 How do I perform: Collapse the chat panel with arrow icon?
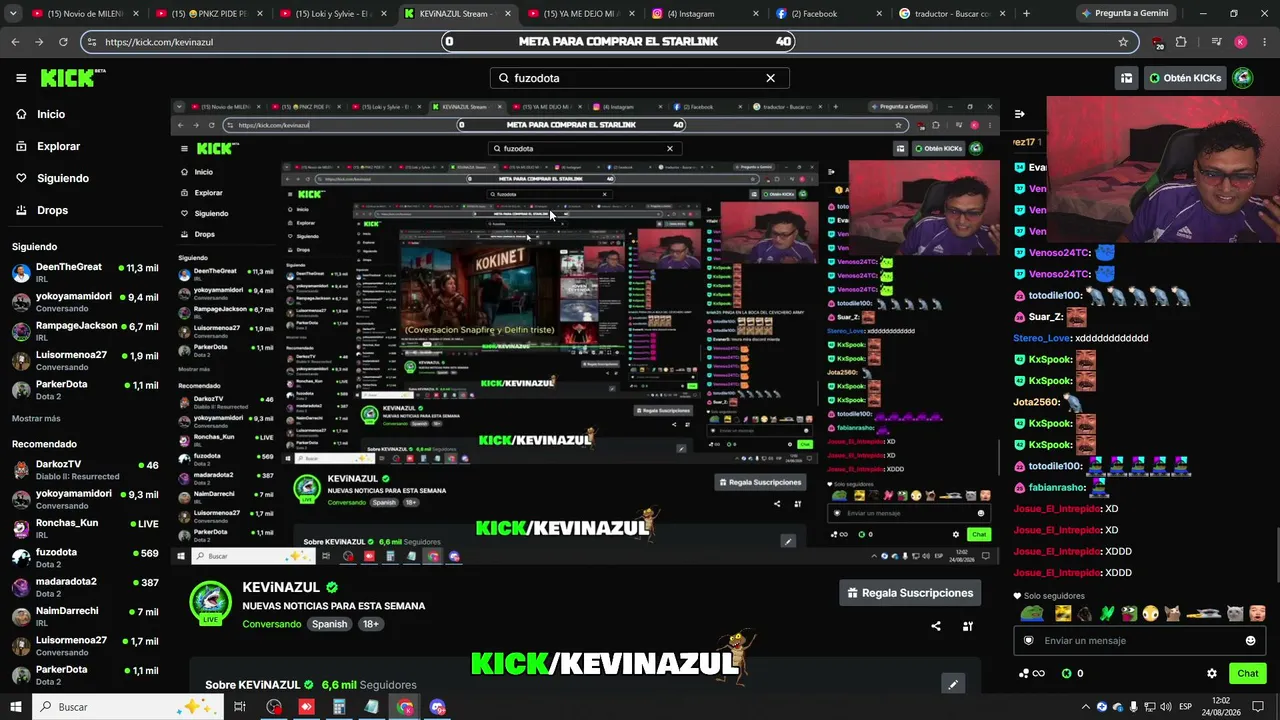(x=1019, y=114)
